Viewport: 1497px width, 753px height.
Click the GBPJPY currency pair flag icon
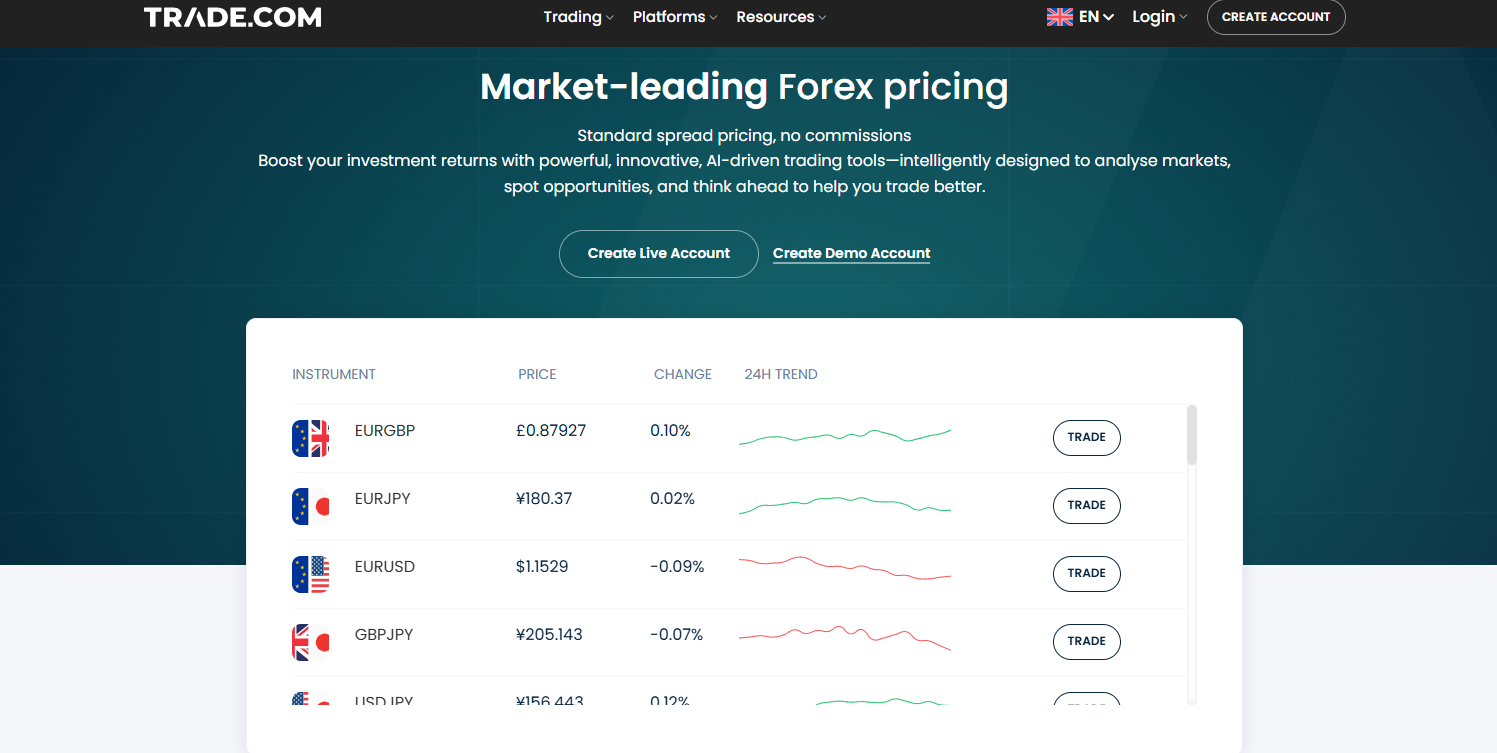(x=310, y=643)
